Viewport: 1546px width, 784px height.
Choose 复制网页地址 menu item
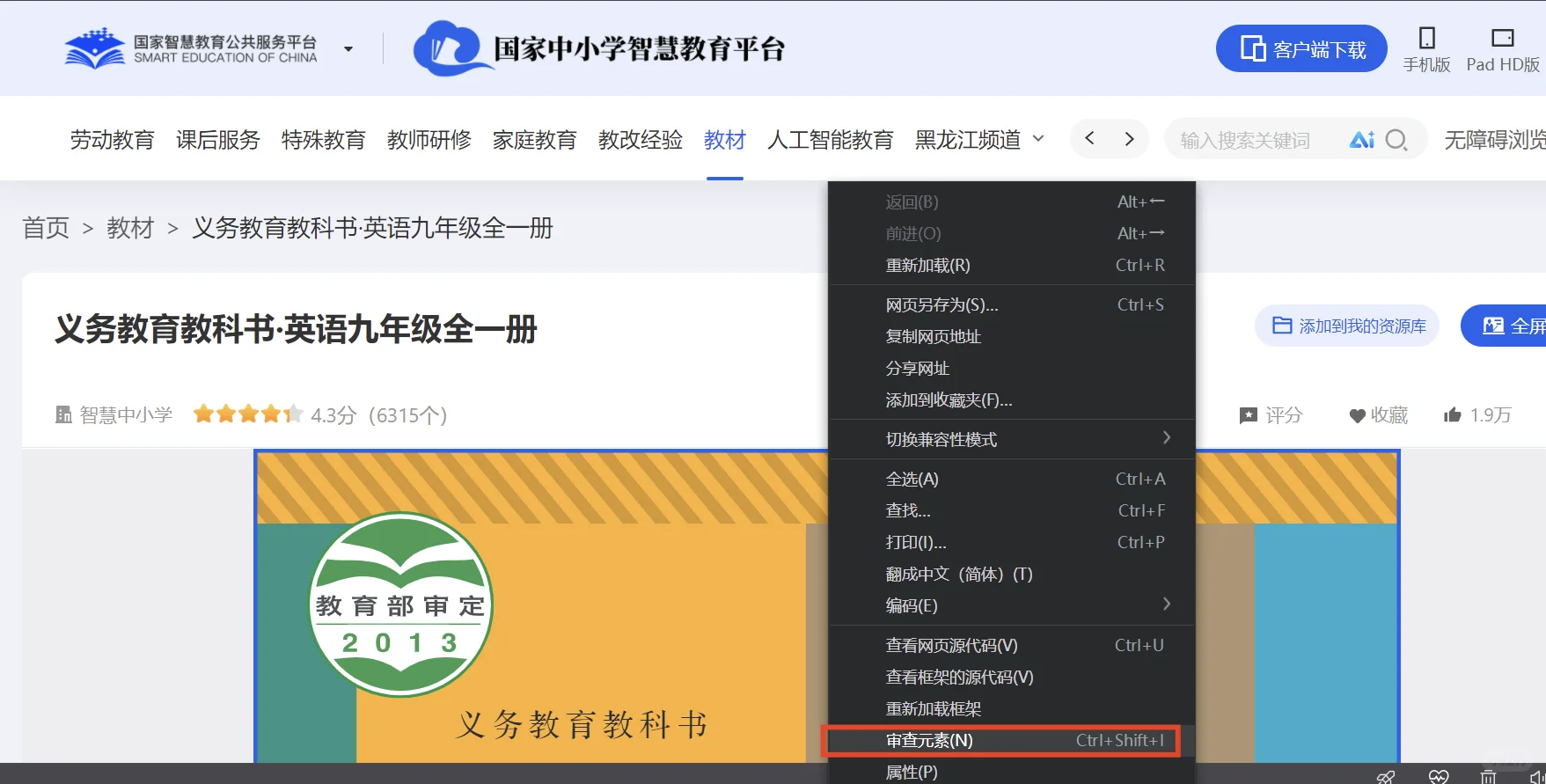coord(1012,336)
